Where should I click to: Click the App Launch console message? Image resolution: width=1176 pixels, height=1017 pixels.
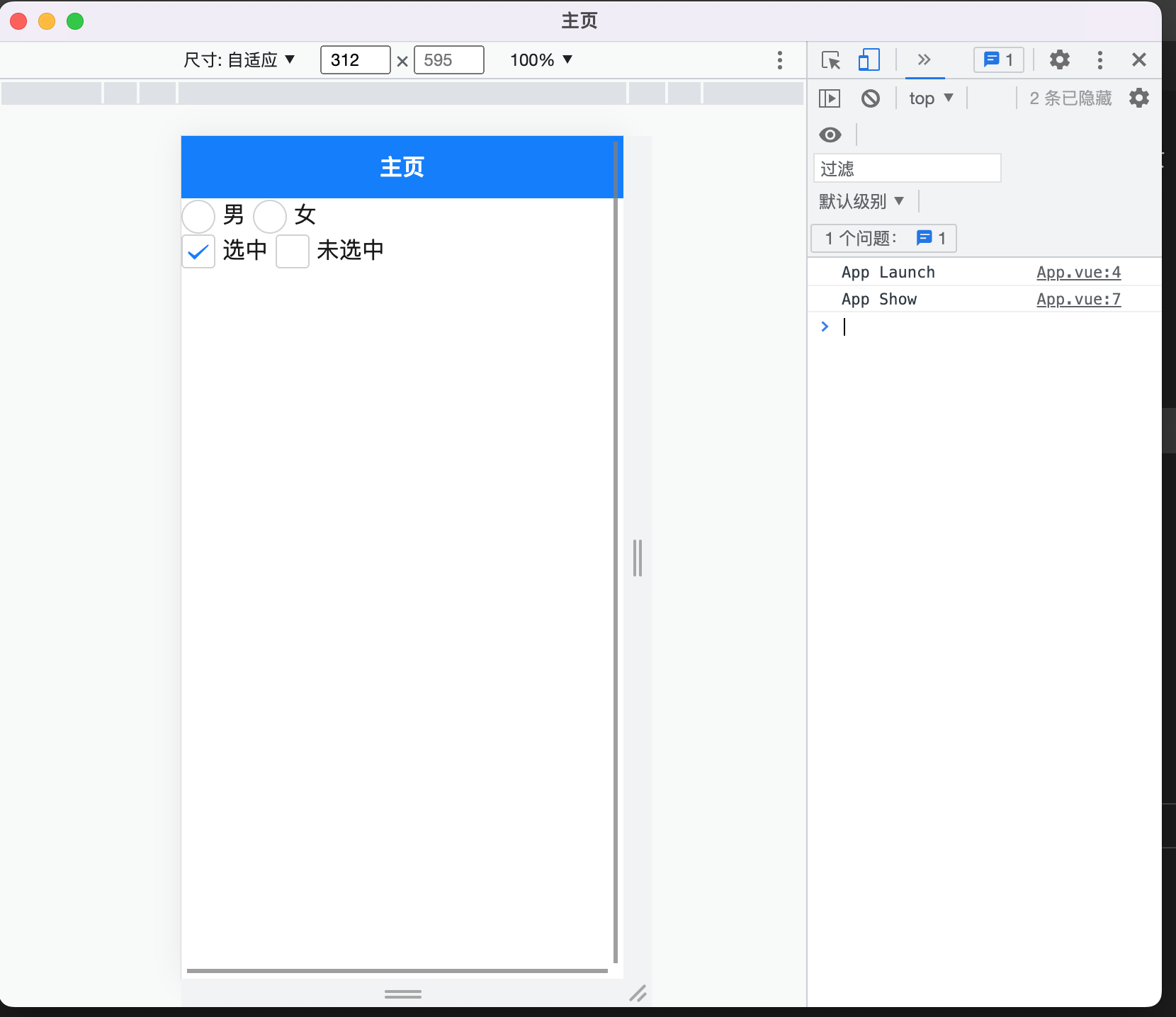pos(888,273)
